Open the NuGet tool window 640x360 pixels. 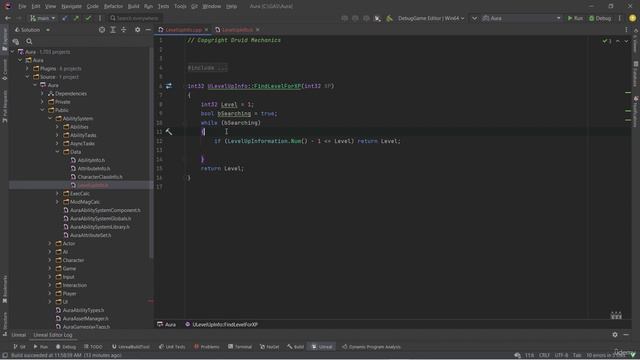270,347
